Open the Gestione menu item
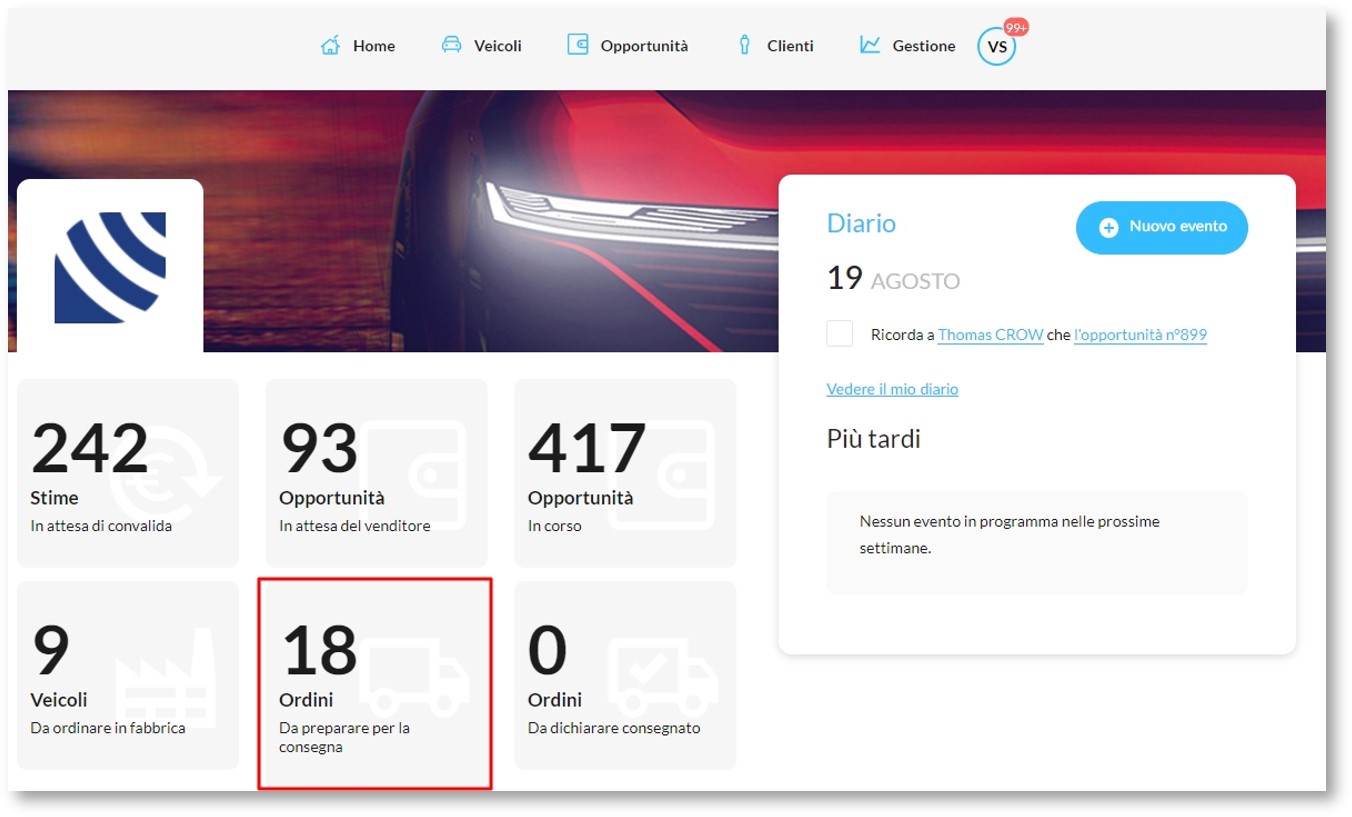 [x=908, y=45]
